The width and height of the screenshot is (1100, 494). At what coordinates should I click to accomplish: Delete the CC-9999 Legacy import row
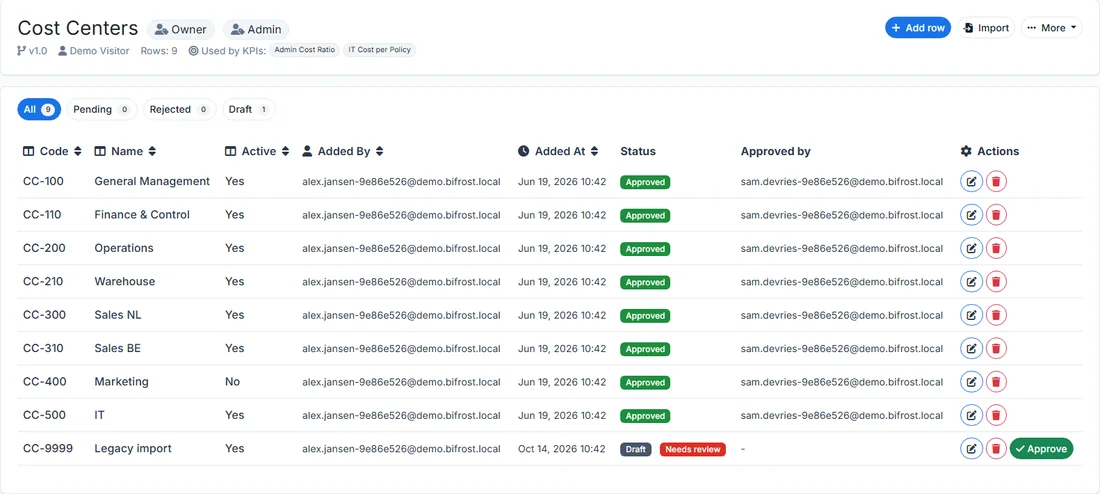[x=996, y=448]
